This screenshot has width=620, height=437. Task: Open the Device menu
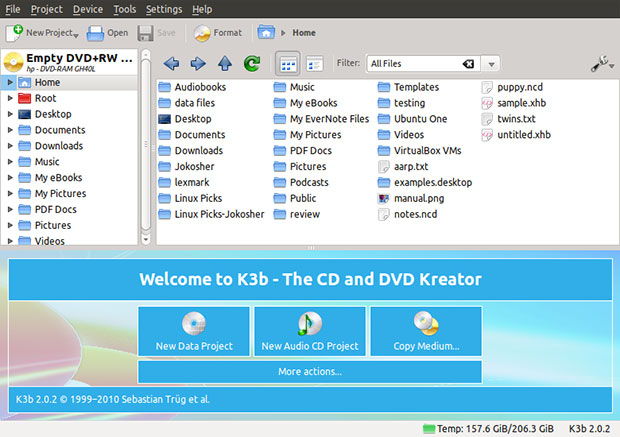pyautogui.click(x=88, y=9)
